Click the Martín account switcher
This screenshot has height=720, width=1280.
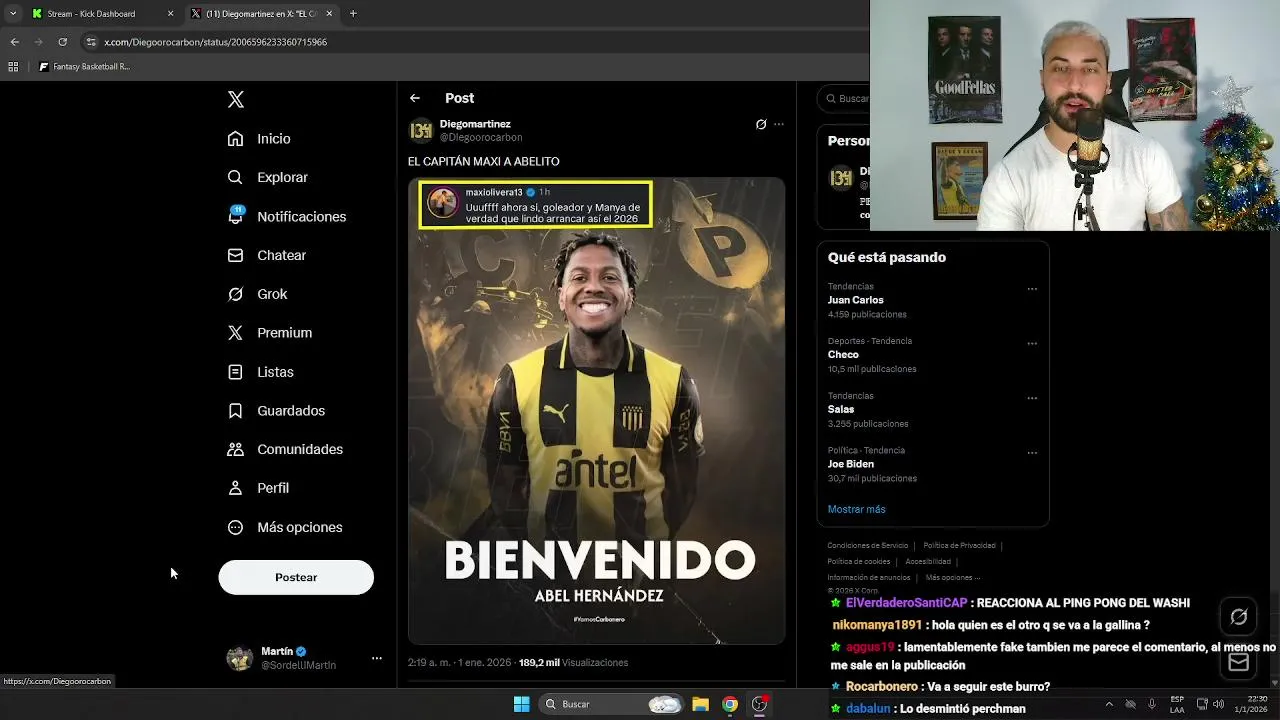[303, 658]
